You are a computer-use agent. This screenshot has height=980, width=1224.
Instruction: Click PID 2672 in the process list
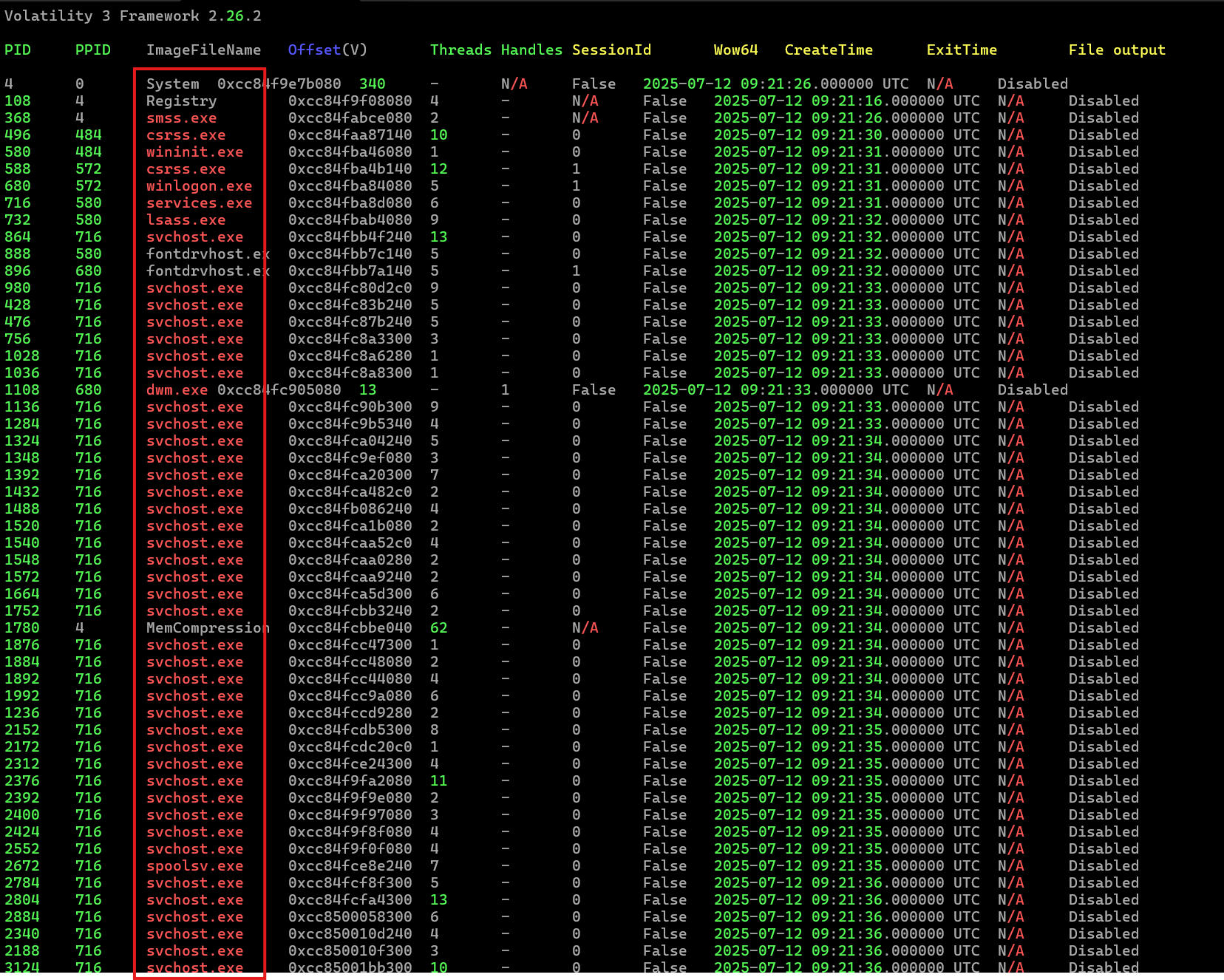point(22,865)
